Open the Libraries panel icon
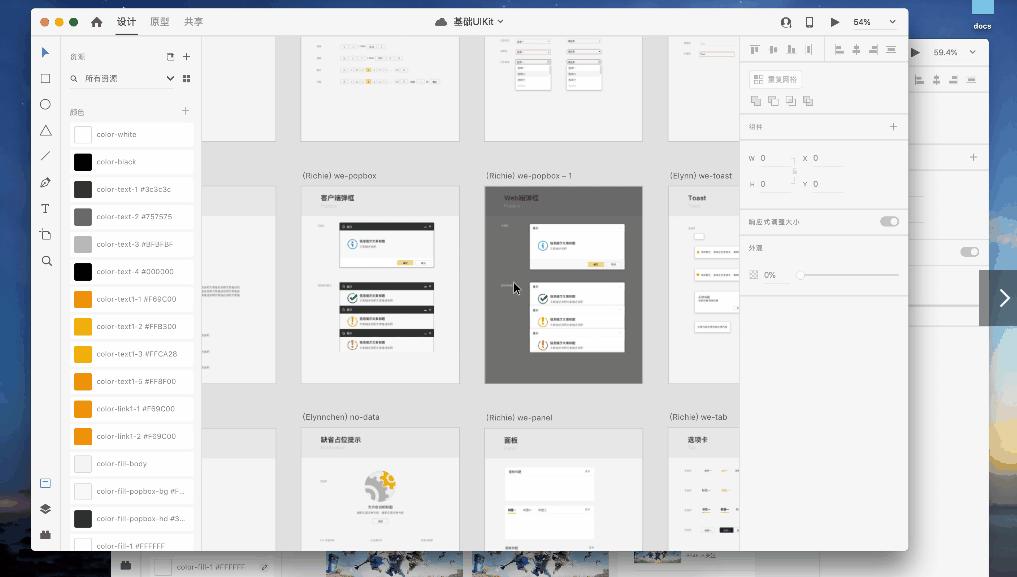 point(45,483)
